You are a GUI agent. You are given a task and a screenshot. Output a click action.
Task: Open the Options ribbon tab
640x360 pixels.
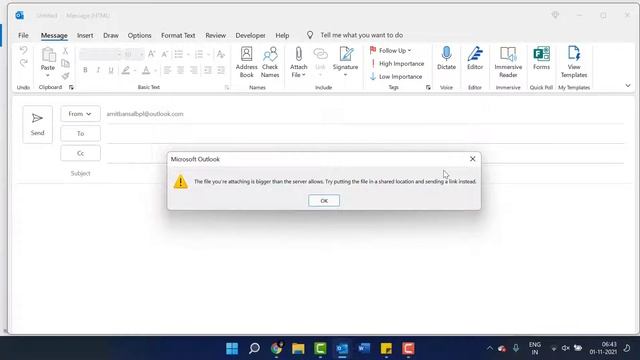click(x=139, y=36)
